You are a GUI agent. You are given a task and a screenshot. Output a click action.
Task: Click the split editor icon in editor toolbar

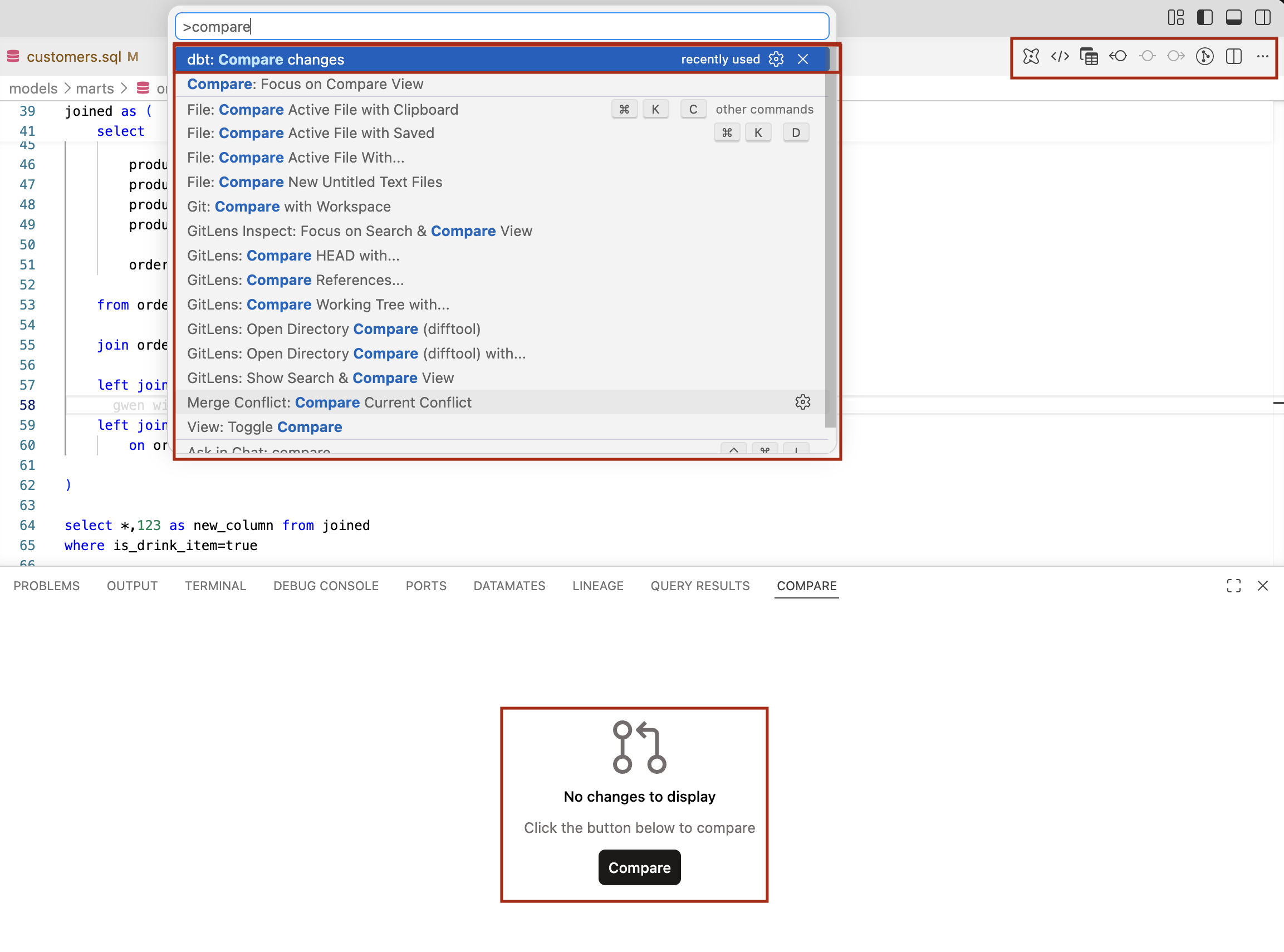pos(1234,56)
